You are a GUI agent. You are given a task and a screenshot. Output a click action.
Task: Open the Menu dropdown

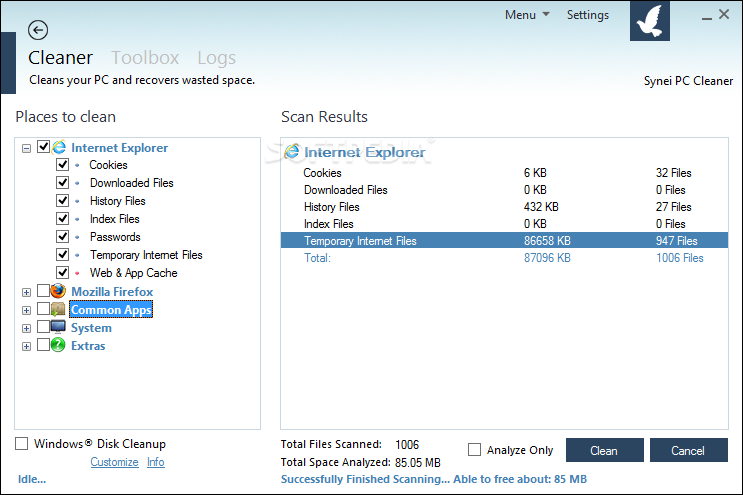point(527,15)
